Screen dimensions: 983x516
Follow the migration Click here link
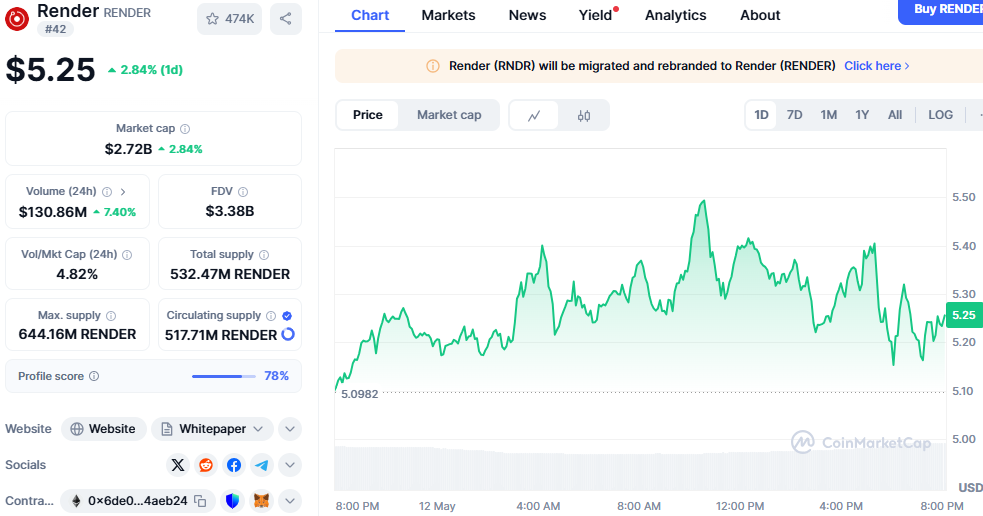click(x=876, y=66)
